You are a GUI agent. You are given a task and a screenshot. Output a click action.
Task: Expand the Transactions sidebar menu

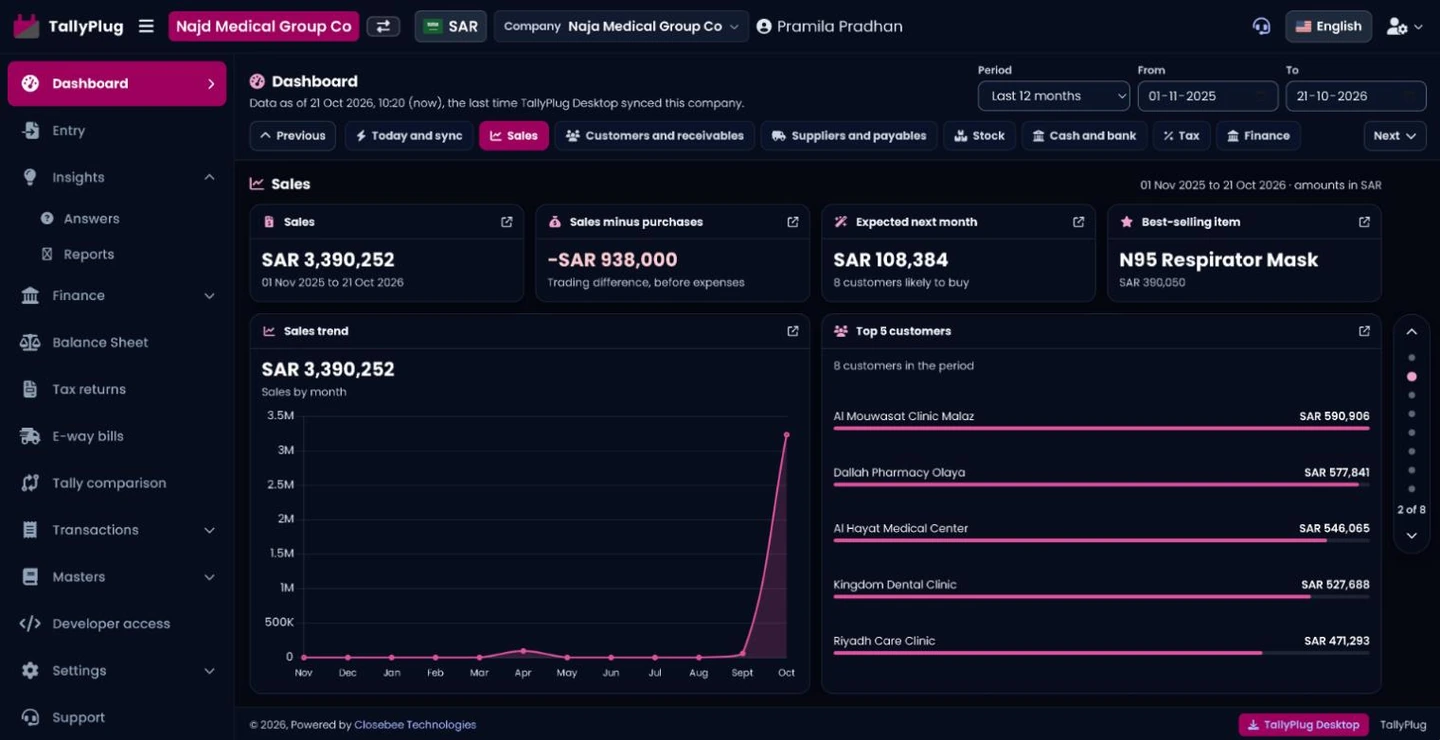click(116, 530)
